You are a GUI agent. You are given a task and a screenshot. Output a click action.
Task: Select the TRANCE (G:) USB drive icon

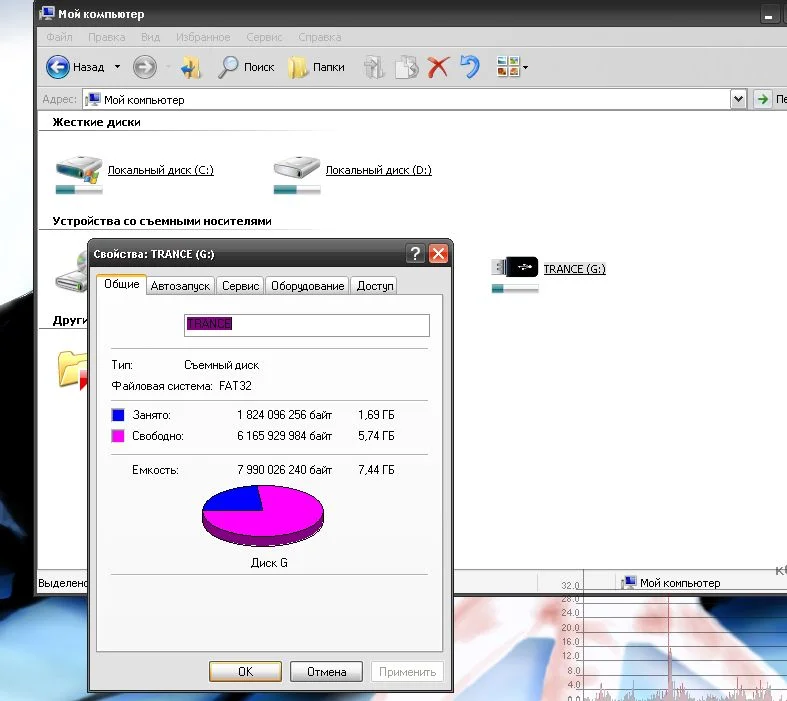pyautogui.click(x=514, y=266)
